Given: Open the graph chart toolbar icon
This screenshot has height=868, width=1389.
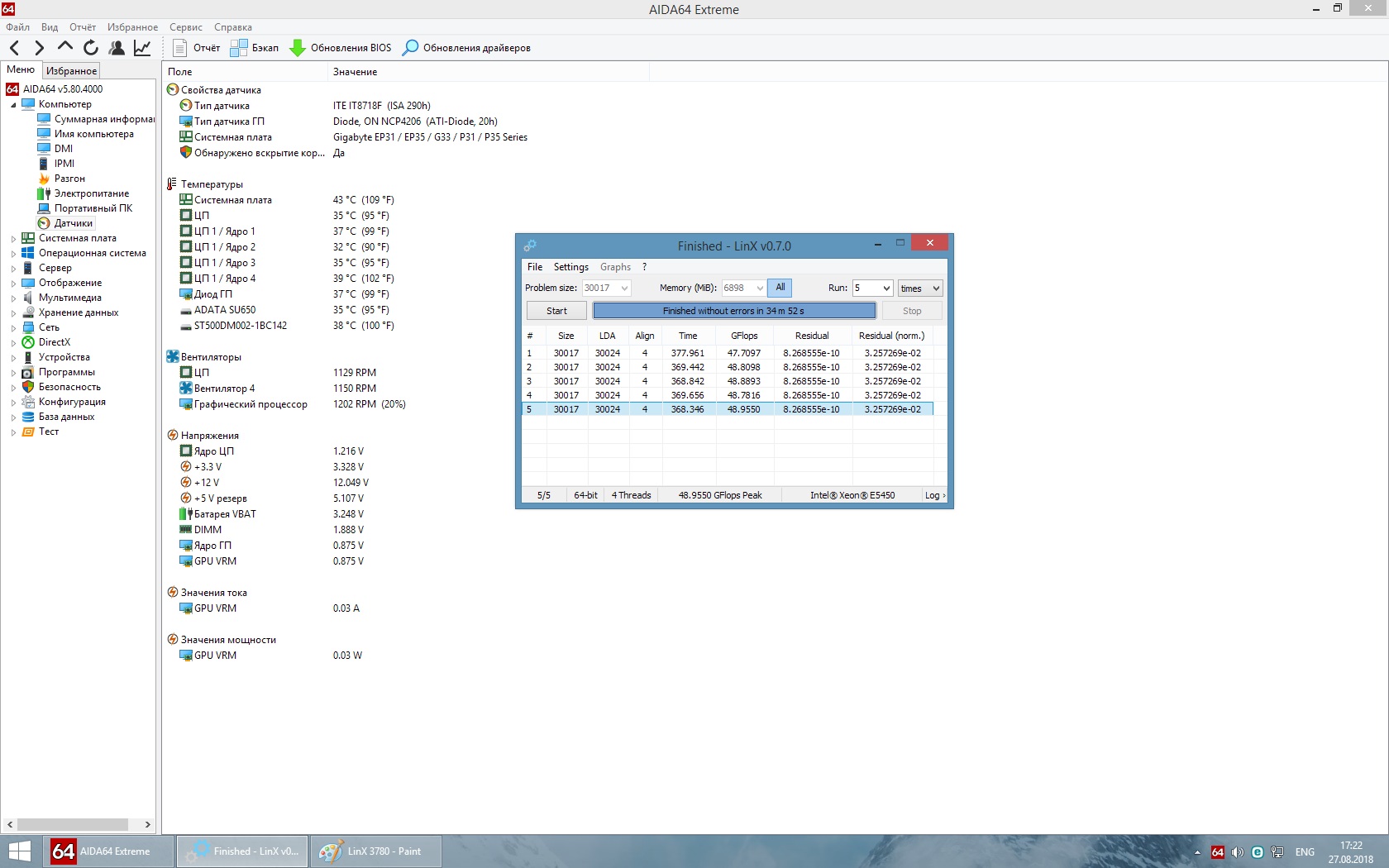Looking at the screenshot, I should [142, 48].
